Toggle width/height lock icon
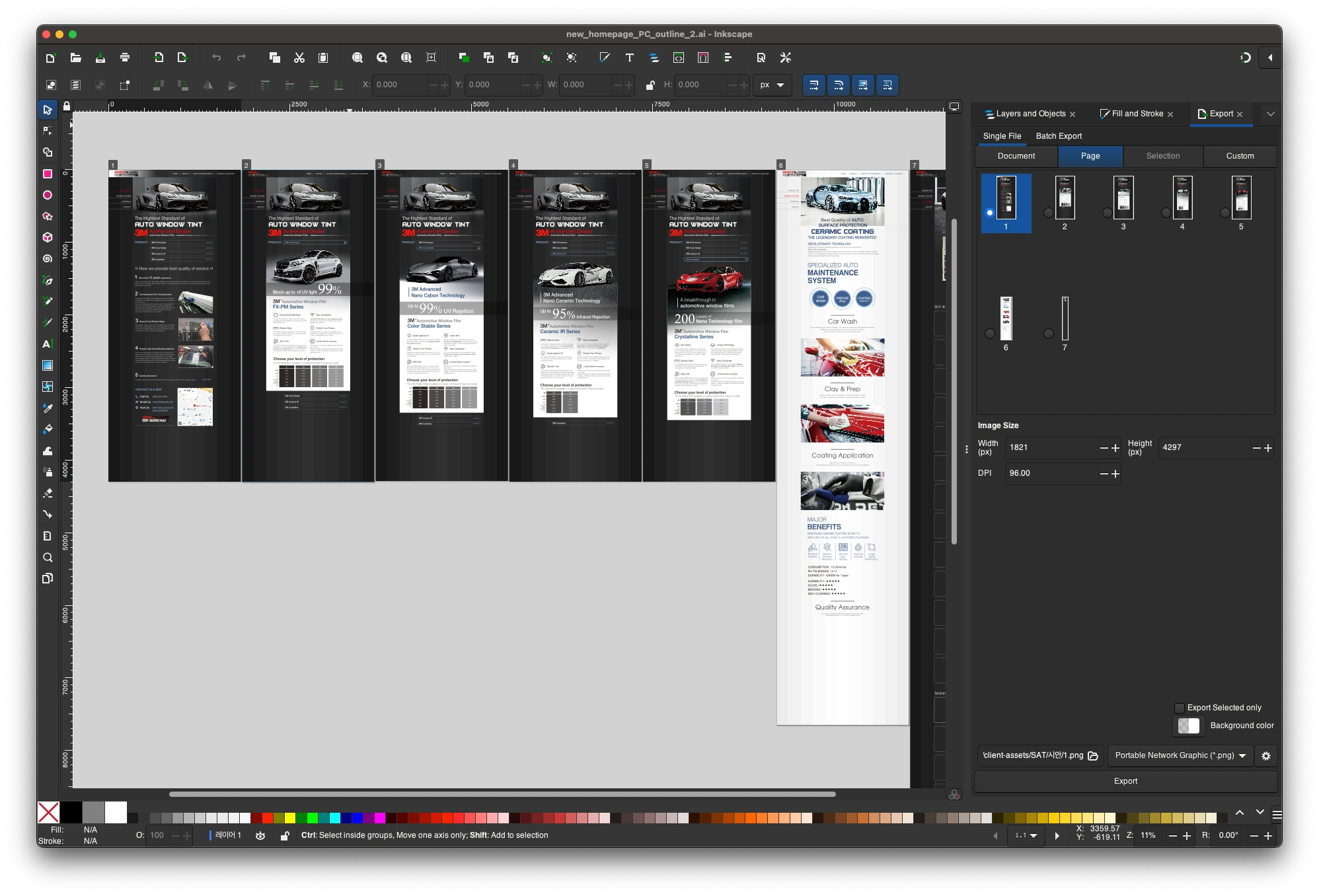 650,85
